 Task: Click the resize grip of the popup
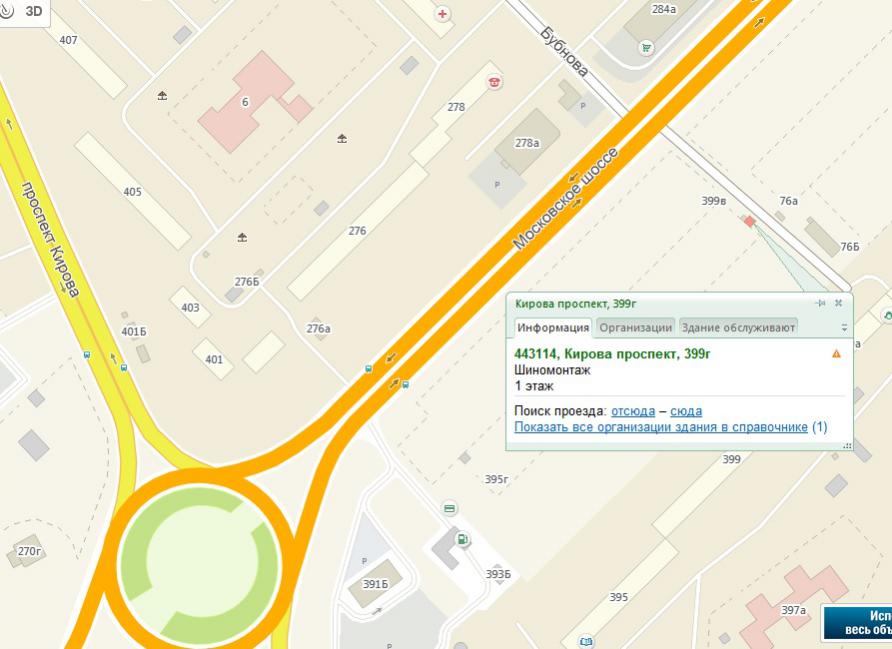tap(847, 446)
